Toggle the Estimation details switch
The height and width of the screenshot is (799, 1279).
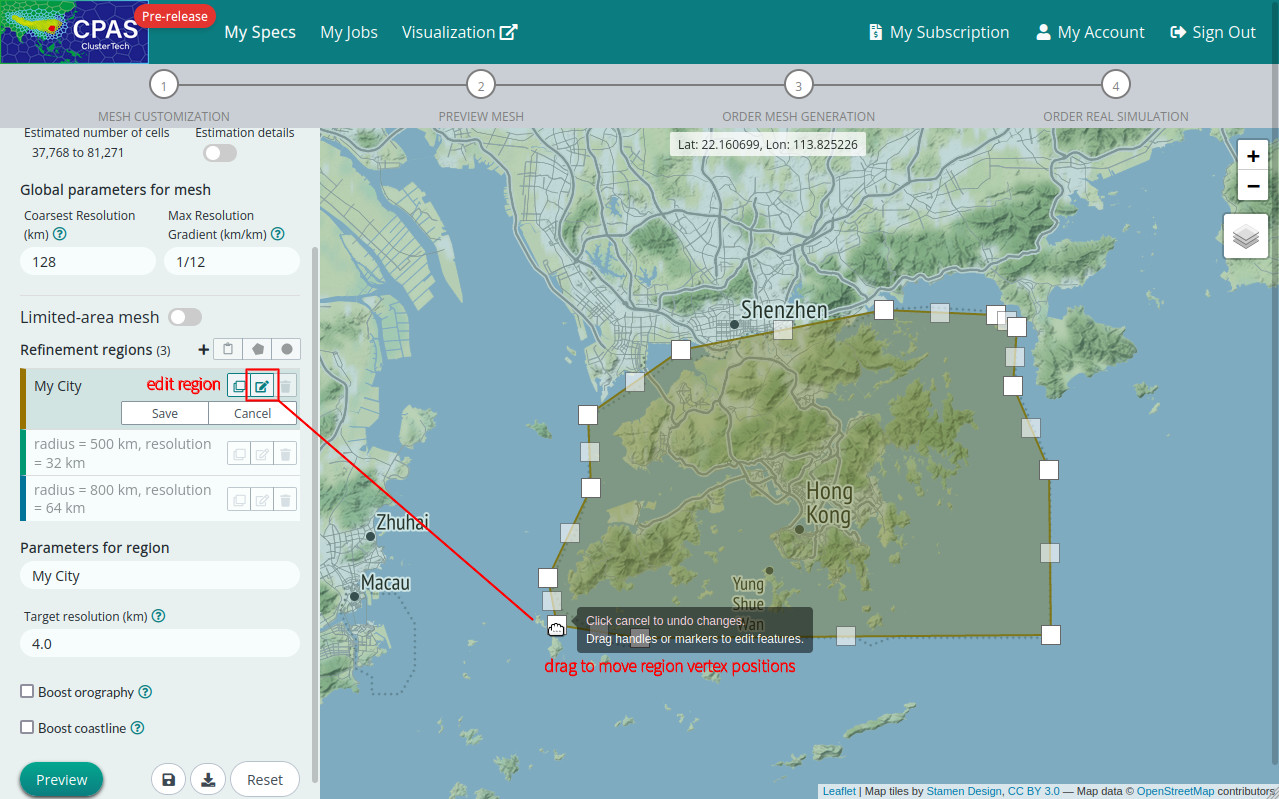pyautogui.click(x=220, y=153)
